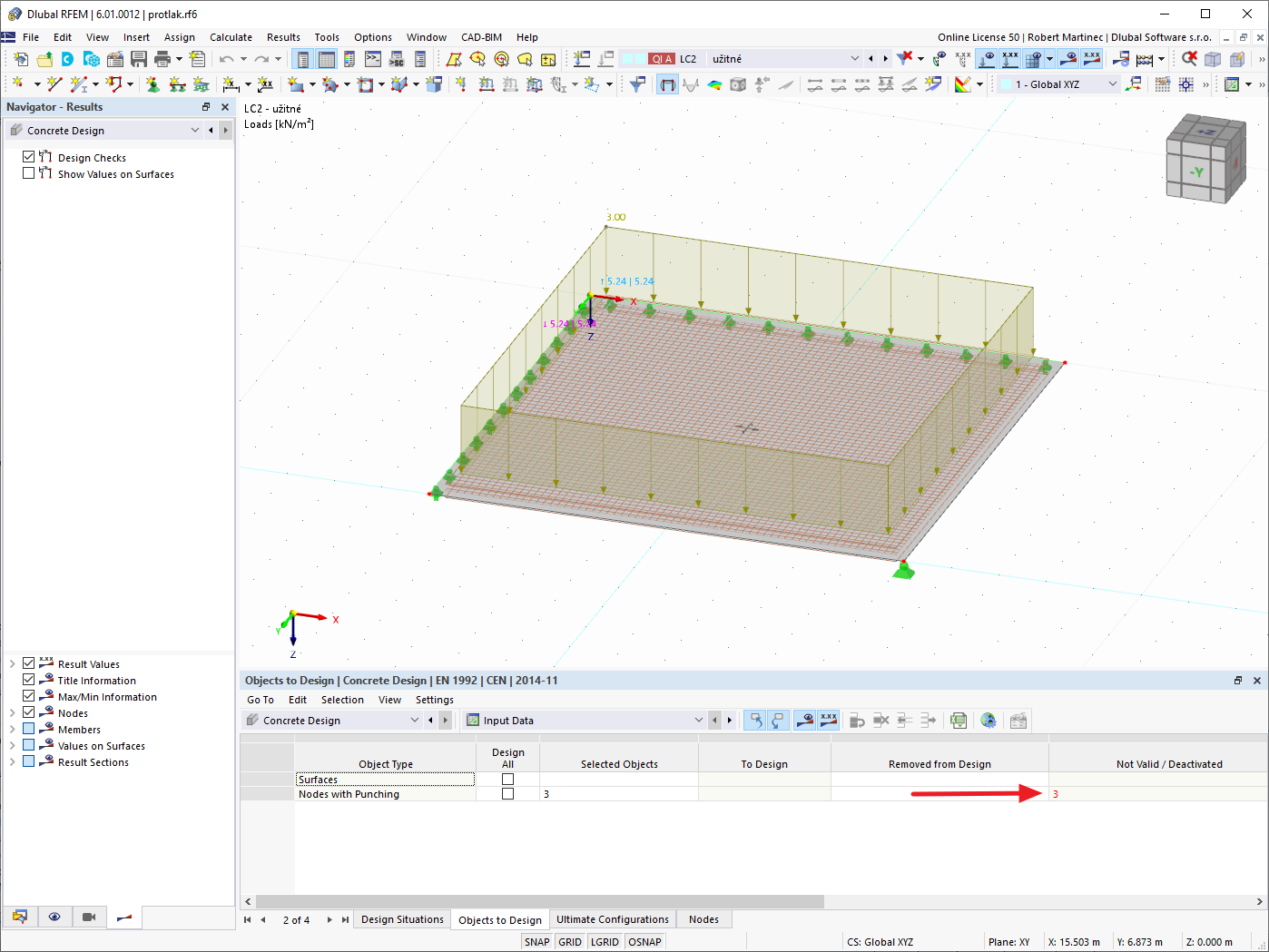This screenshot has height=952, width=1269.
Task: Click the Open file folder icon
Action: click(44, 59)
